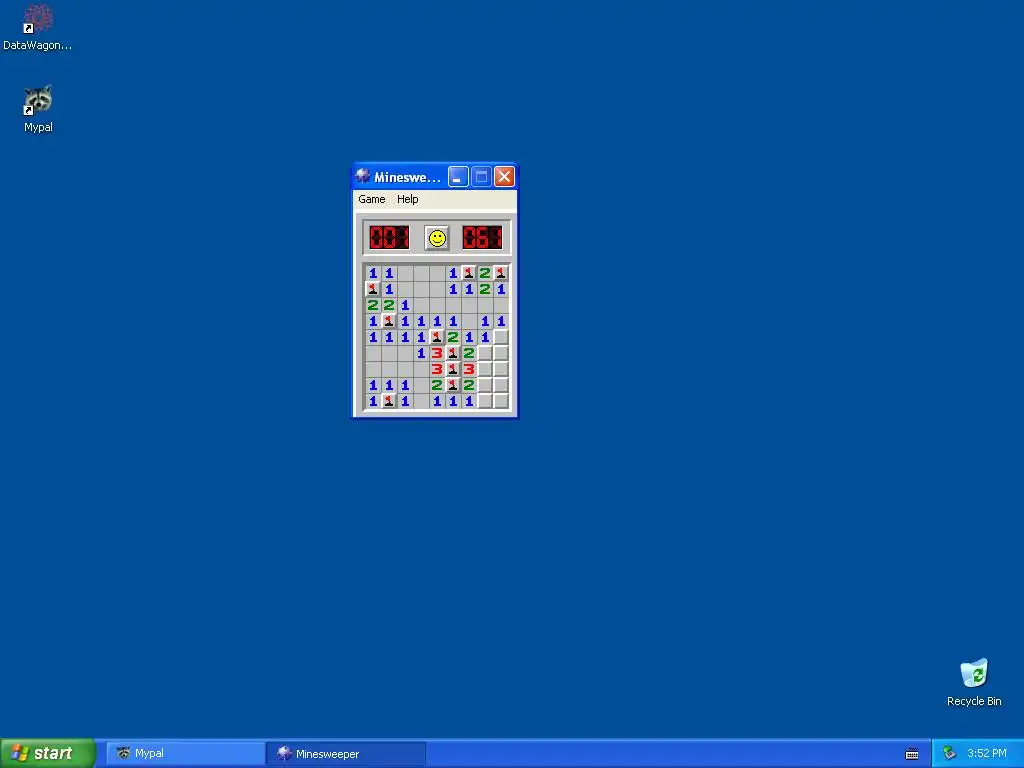Click the blue 1 in row 6, column 4
The image size is (1024, 768).
click(421, 353)
